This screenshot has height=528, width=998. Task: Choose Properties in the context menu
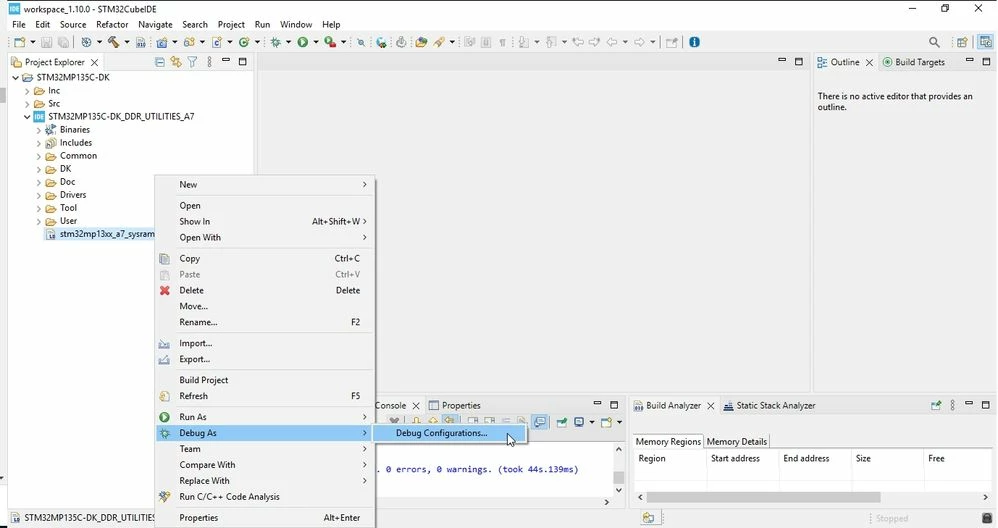pyautogui.click(x=265, y=518)
